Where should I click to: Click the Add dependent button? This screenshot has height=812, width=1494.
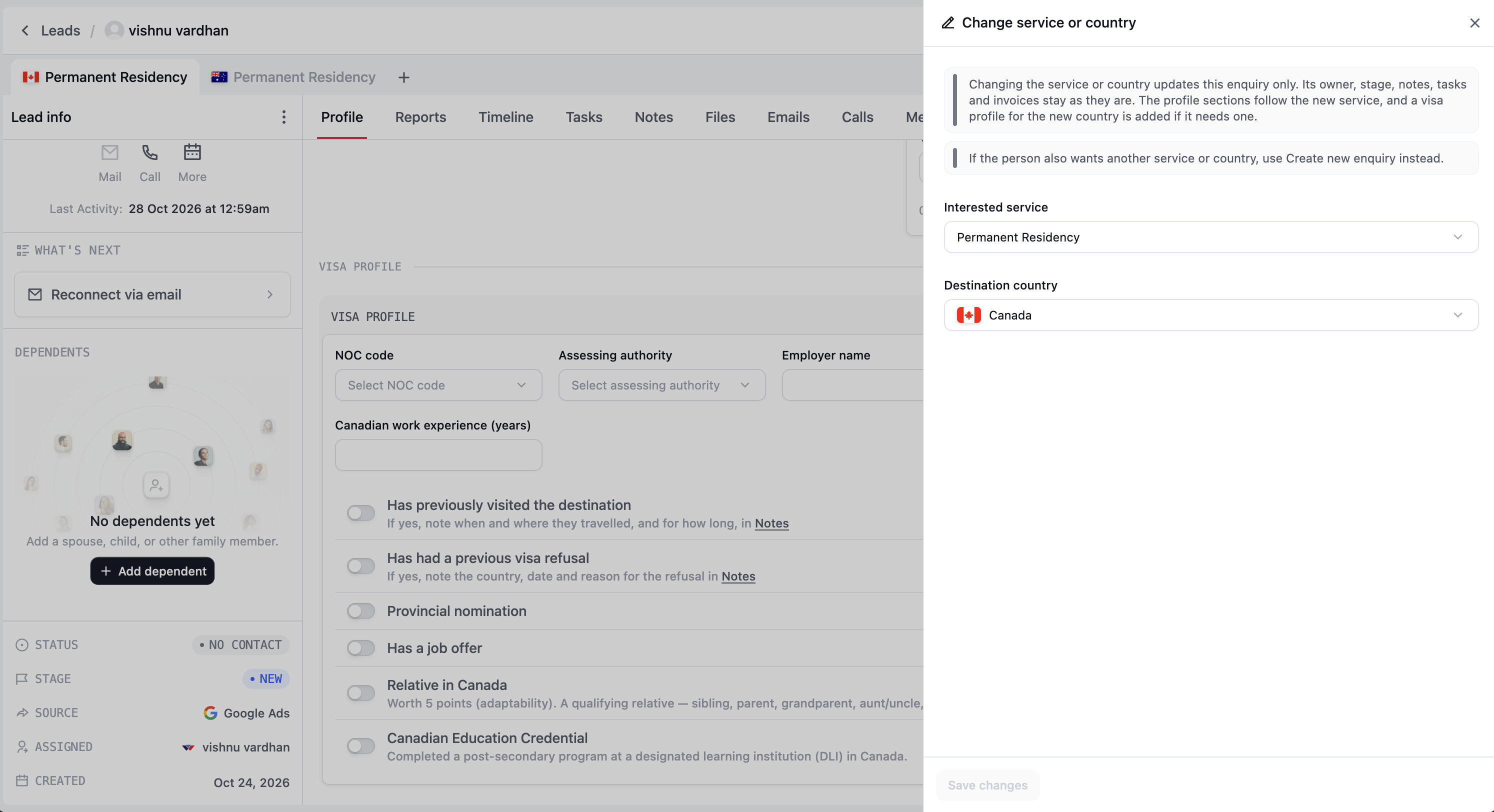pos(152,570)
